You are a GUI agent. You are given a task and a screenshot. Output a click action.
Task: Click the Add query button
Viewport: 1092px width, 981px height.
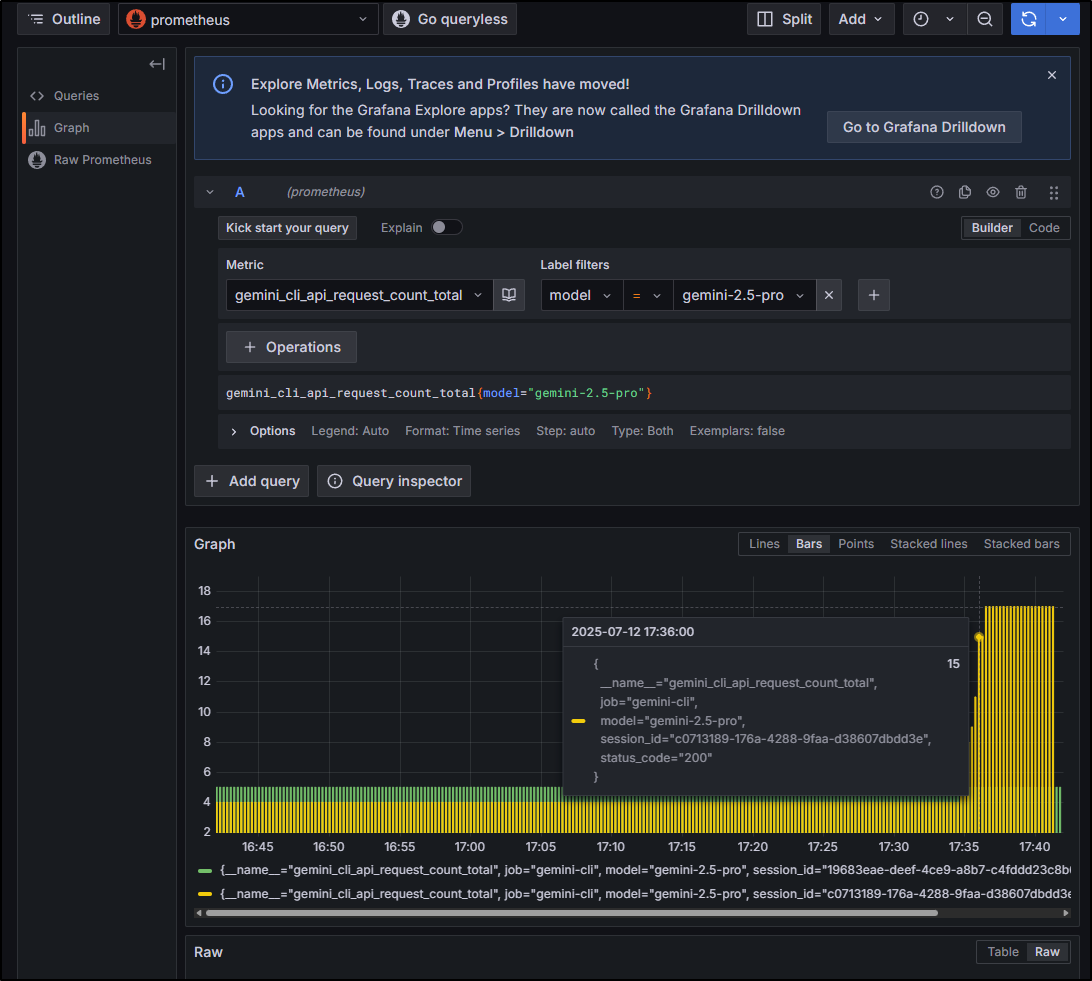click(x=251, y=481)
